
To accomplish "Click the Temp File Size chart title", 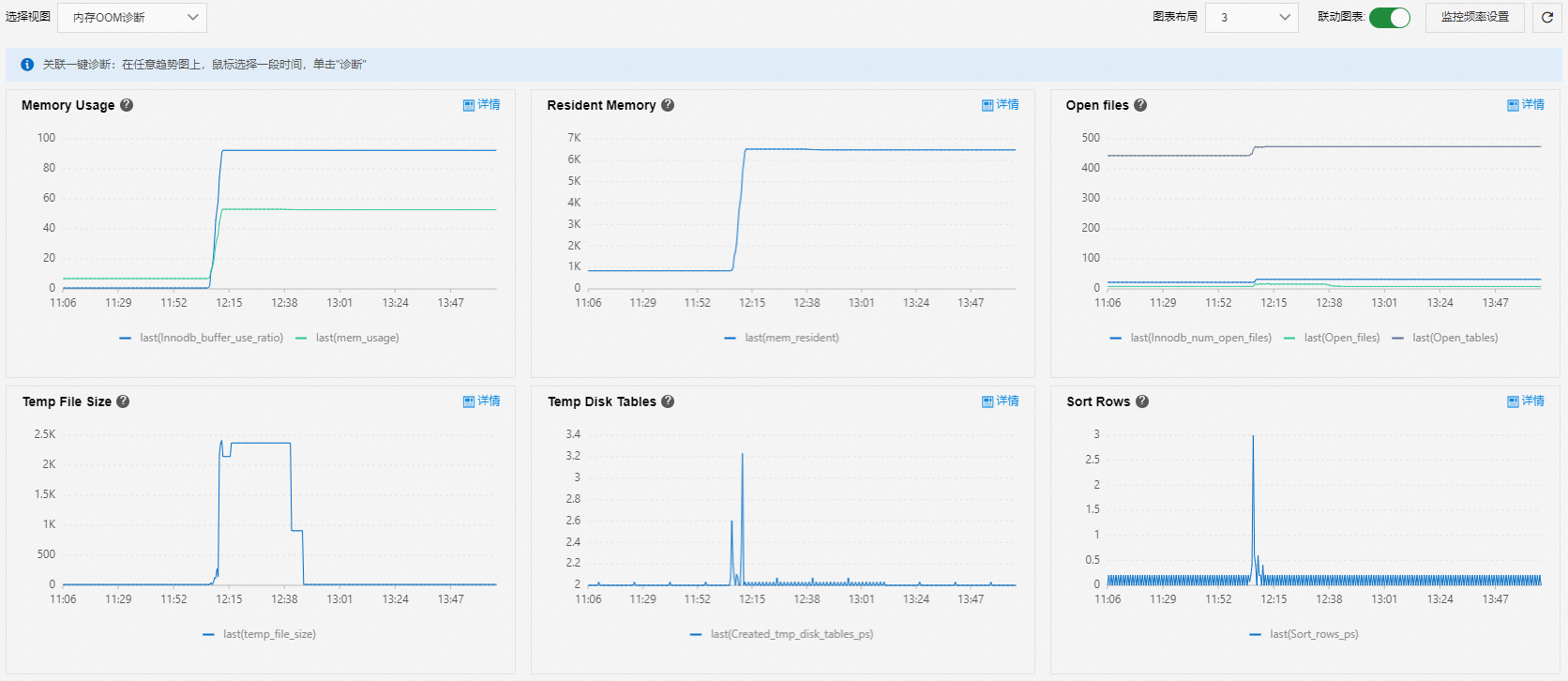I will pos(67,401).
